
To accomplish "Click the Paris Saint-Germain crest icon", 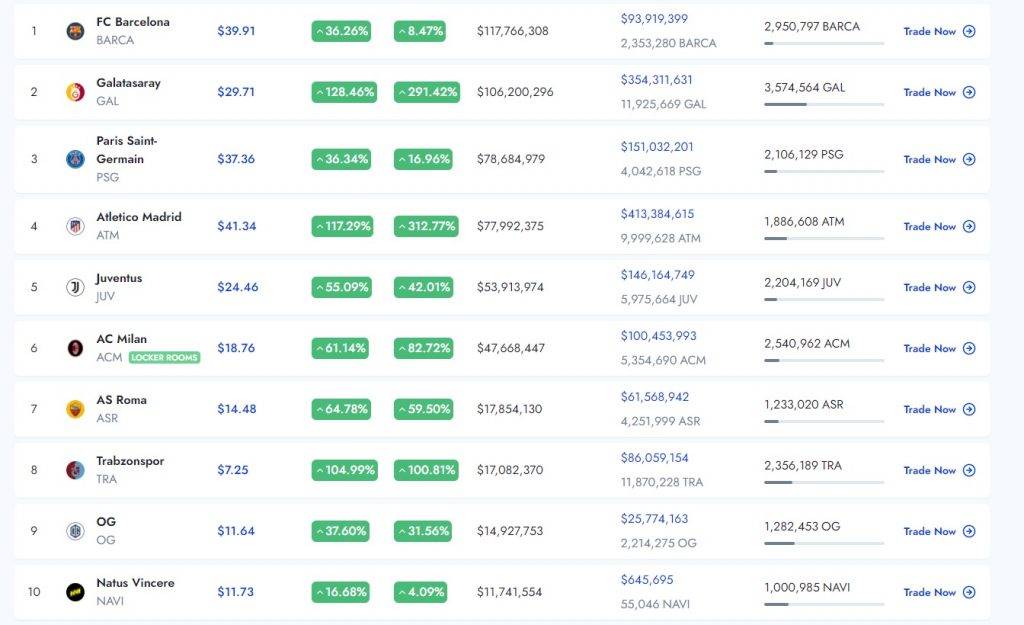I will click(75, 159).
